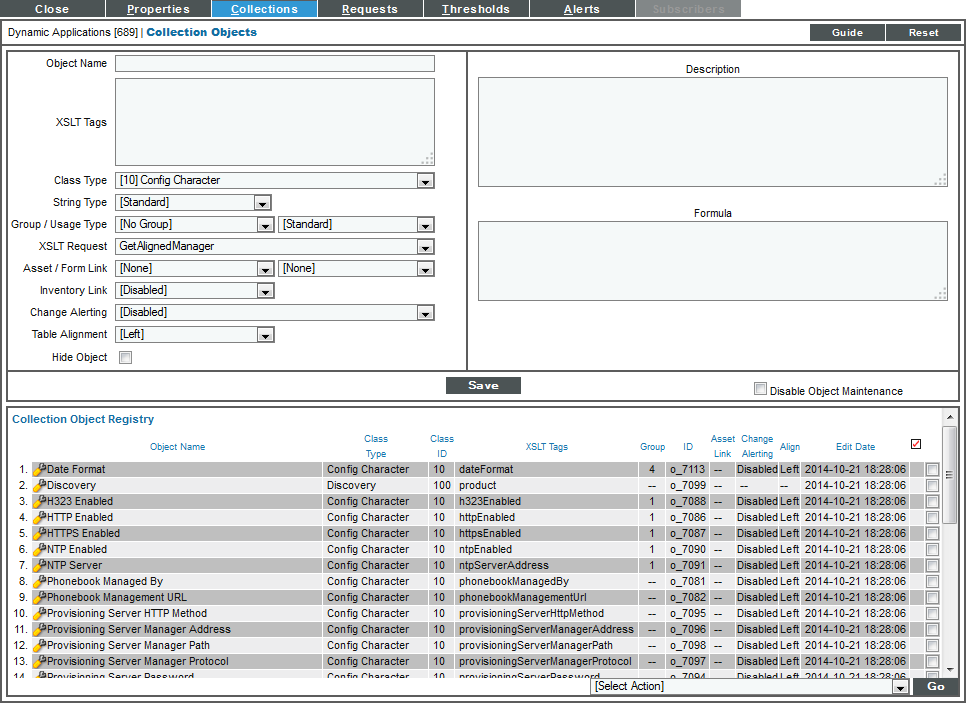Open the Alerts tab
Viewport: 966px width, 703px height.
(581, 8)
